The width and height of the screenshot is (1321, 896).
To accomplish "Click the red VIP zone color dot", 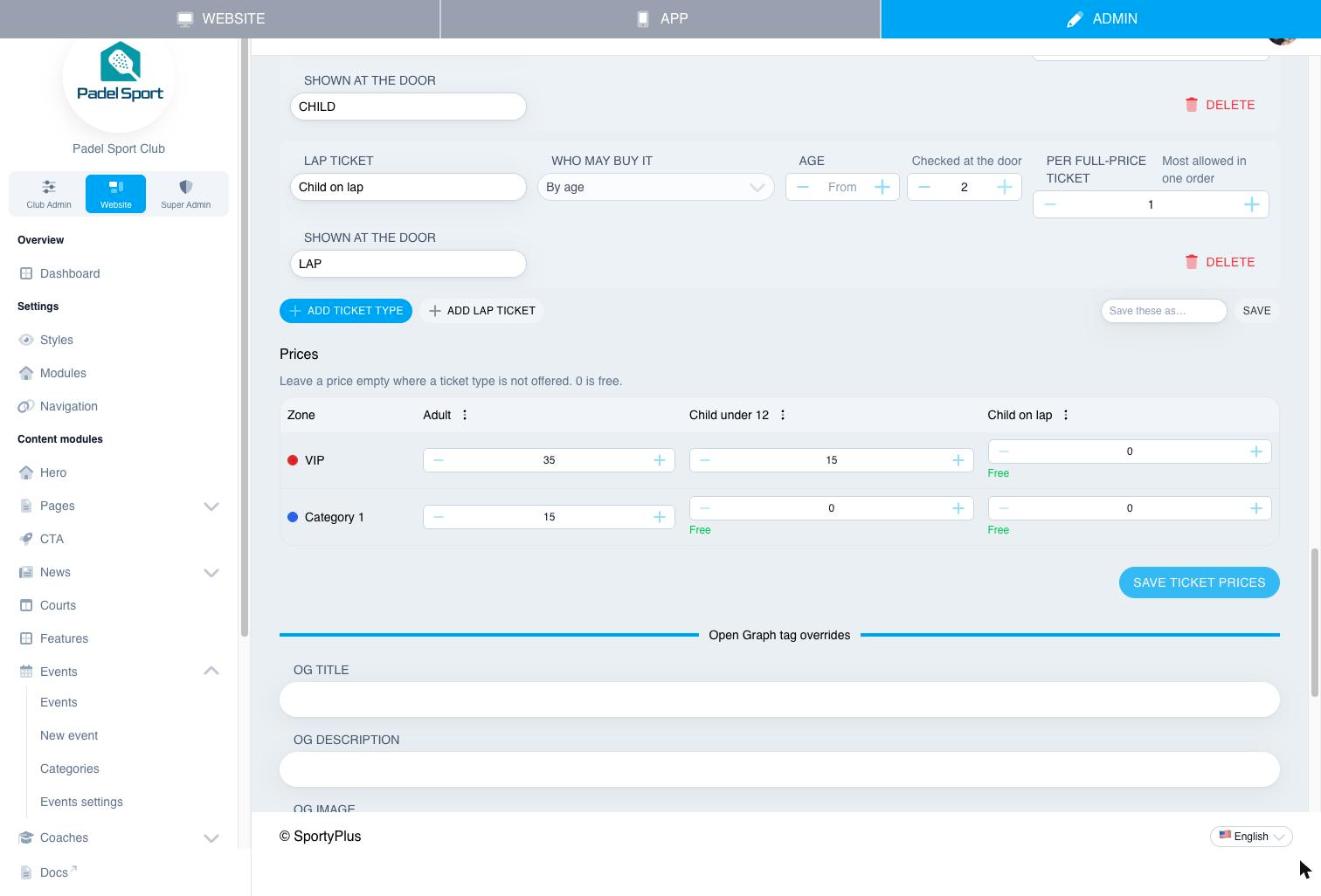I will tap(293, 460).
